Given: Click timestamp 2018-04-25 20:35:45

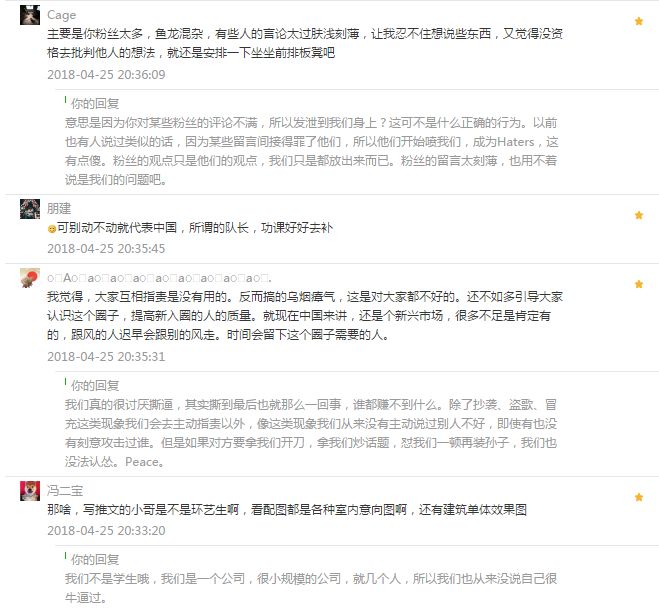Looking at the screenshot, I should click(106, 249).
